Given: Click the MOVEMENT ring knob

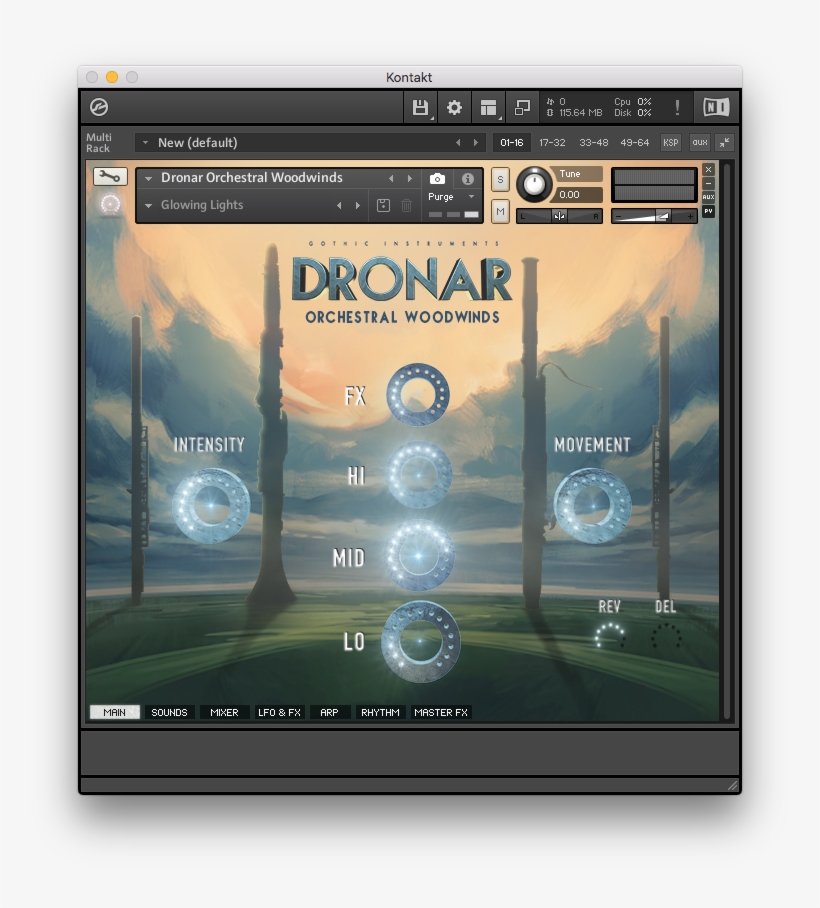Looking at the screenshot, I should click(592, 506).
